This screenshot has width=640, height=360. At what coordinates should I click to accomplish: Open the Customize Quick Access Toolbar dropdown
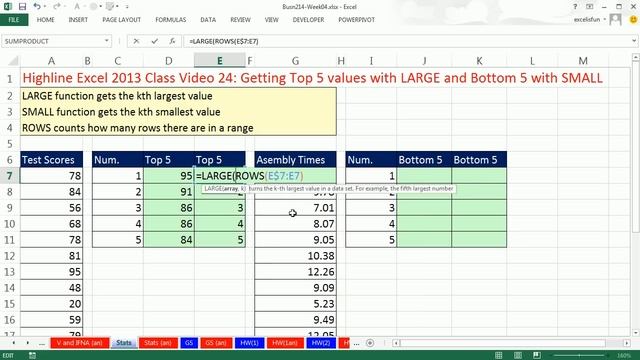click(x=127, y=7)
